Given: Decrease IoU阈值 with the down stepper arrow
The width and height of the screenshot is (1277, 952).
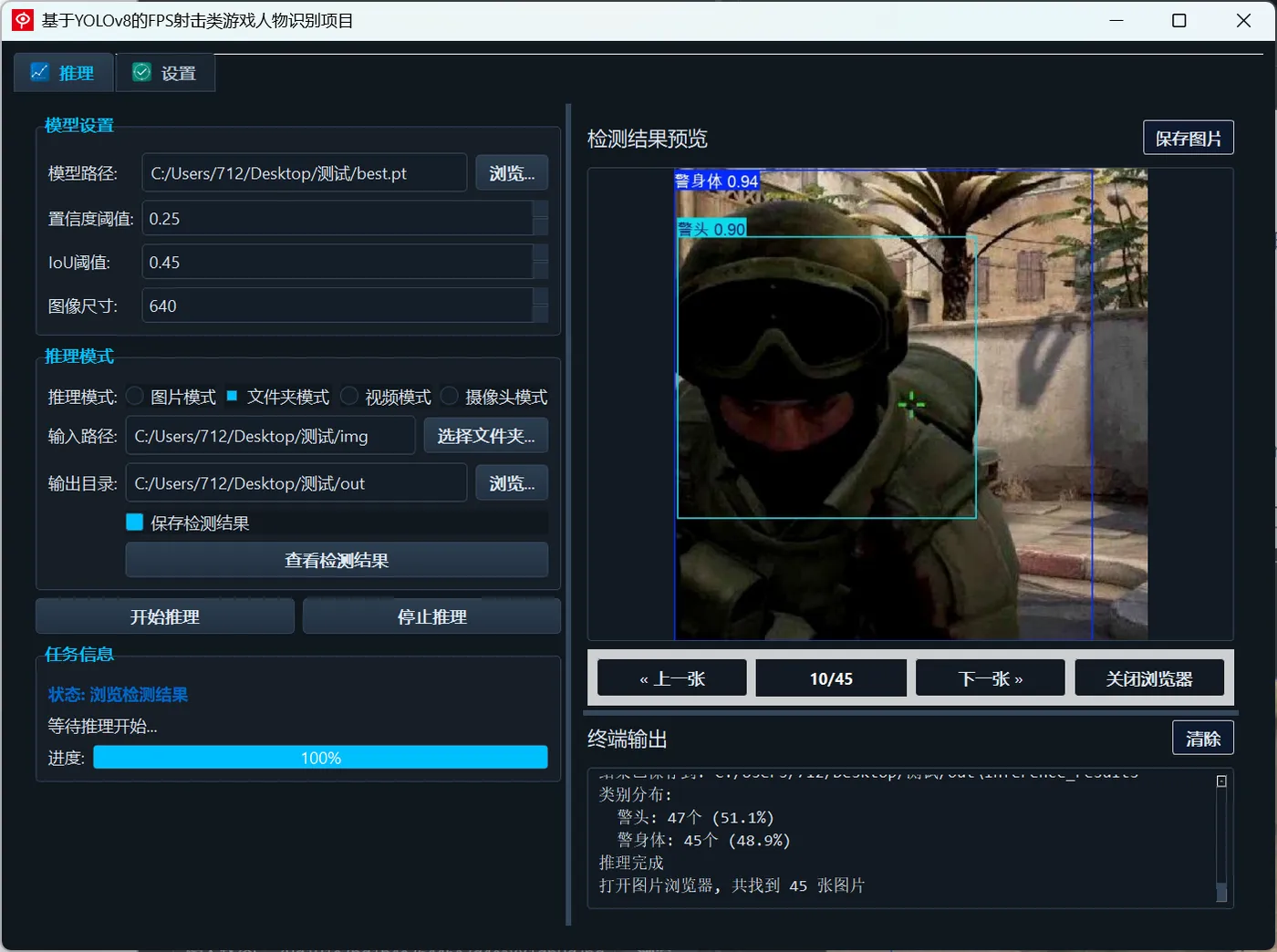Looking at the screenshot, I should [540, 271].
